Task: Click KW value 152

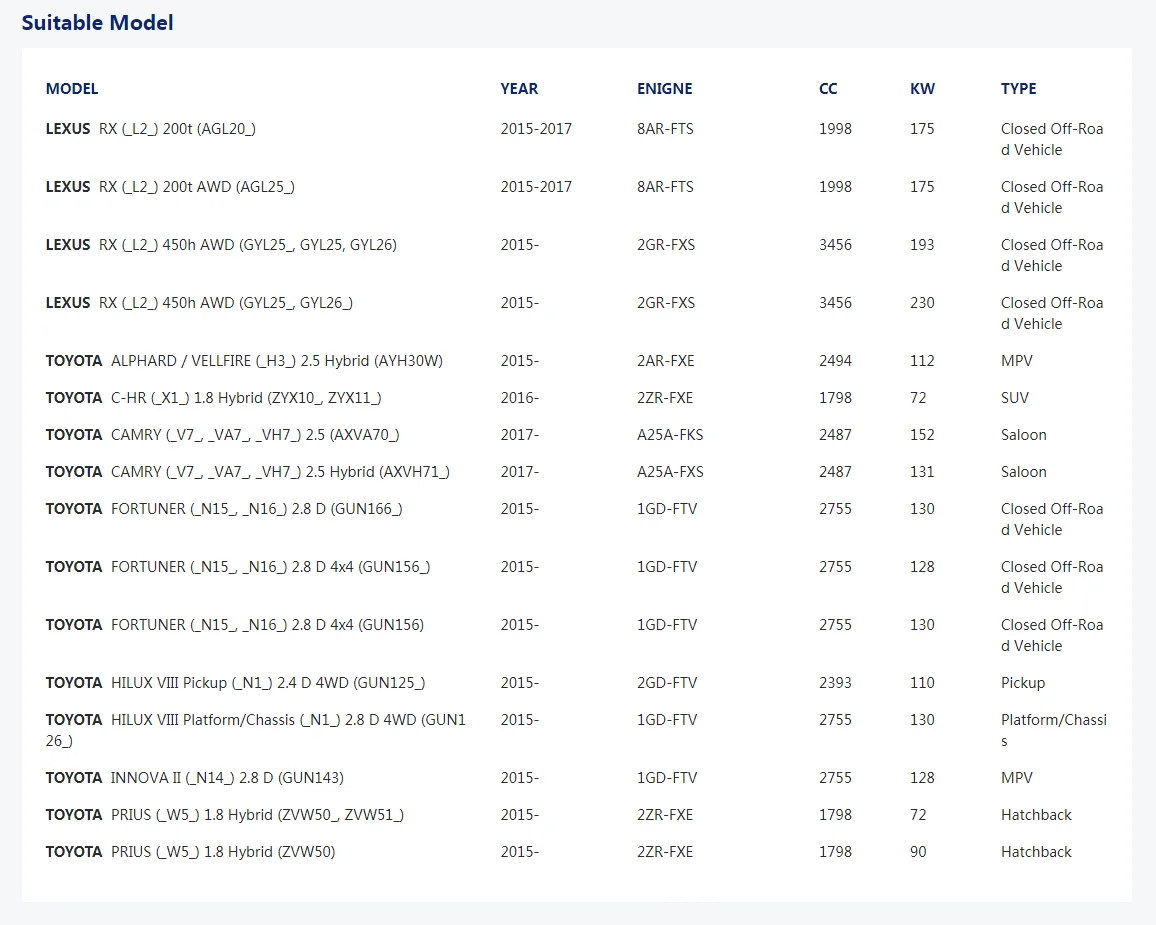Action: tap(922, 435)
